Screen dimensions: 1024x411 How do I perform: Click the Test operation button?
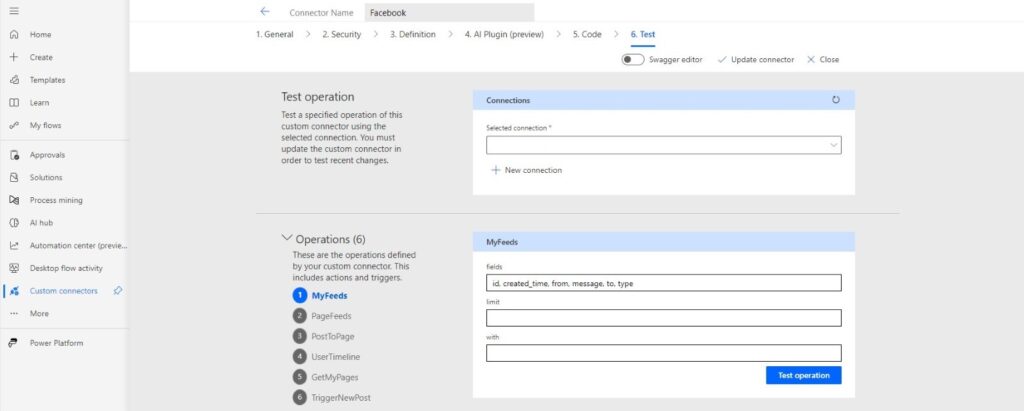click(803, 375)
